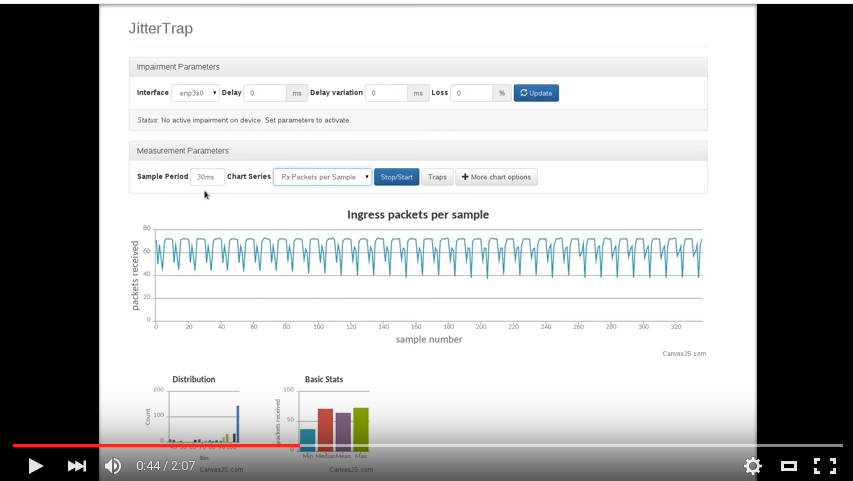Expand More chart options
The width and height of the screenshot is (853, 481).
(496, 177)
